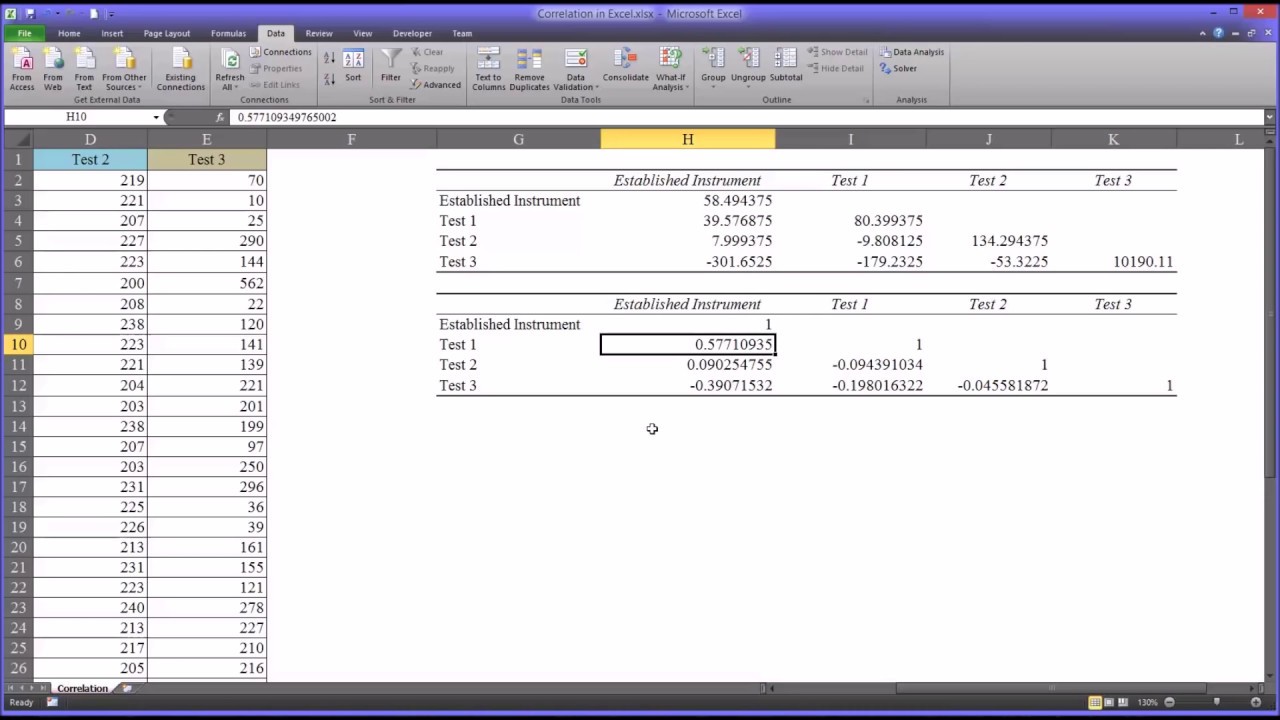1280x720 pixels.
Task: Insert a new worksheet tab
Action: click(x=126, y=689)
